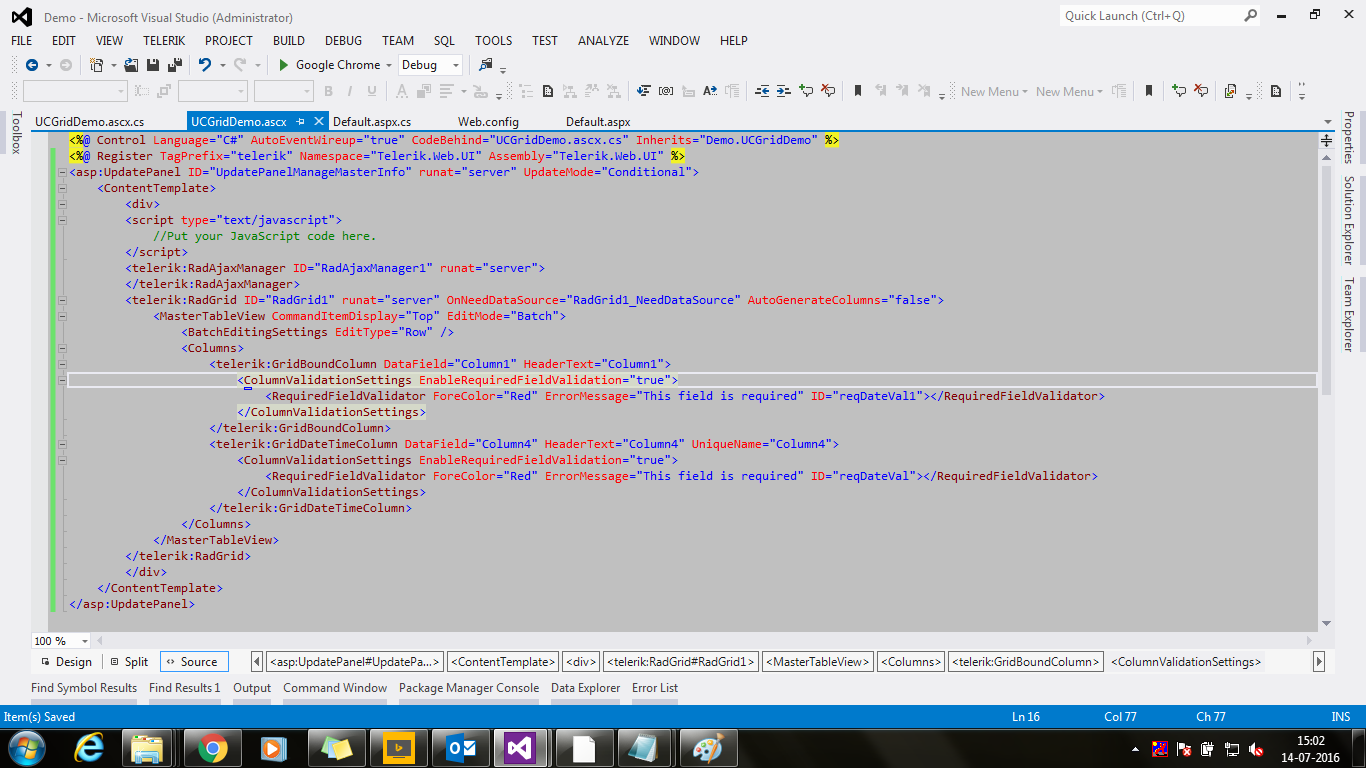1366x768 pixels.
Task: Click the Undo arrow icon
Action: pyautogui.click(x=205, y=65)
